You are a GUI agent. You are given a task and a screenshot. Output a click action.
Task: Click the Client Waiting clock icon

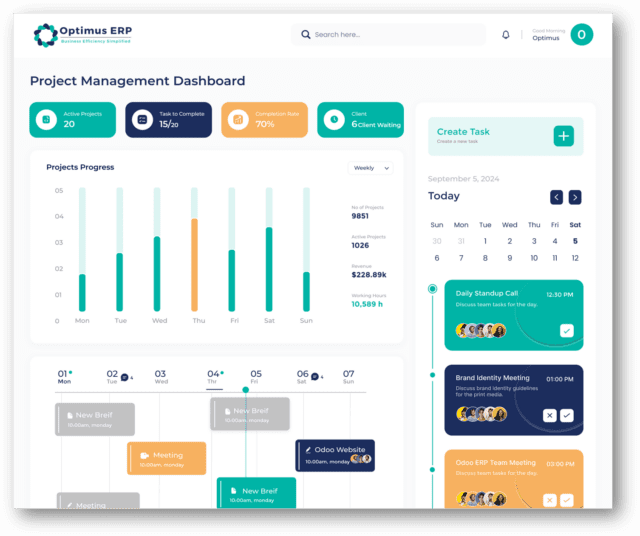click(334, 120)
